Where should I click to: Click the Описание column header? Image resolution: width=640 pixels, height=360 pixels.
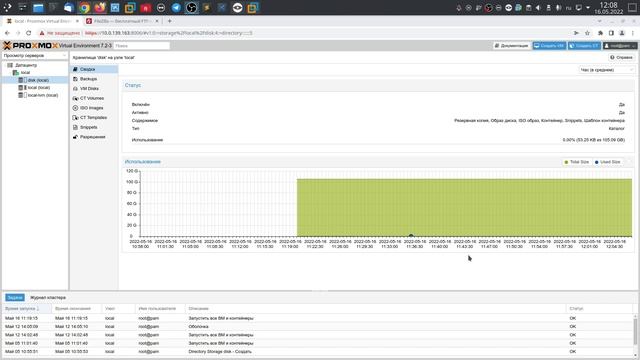(x=376, y=309)
